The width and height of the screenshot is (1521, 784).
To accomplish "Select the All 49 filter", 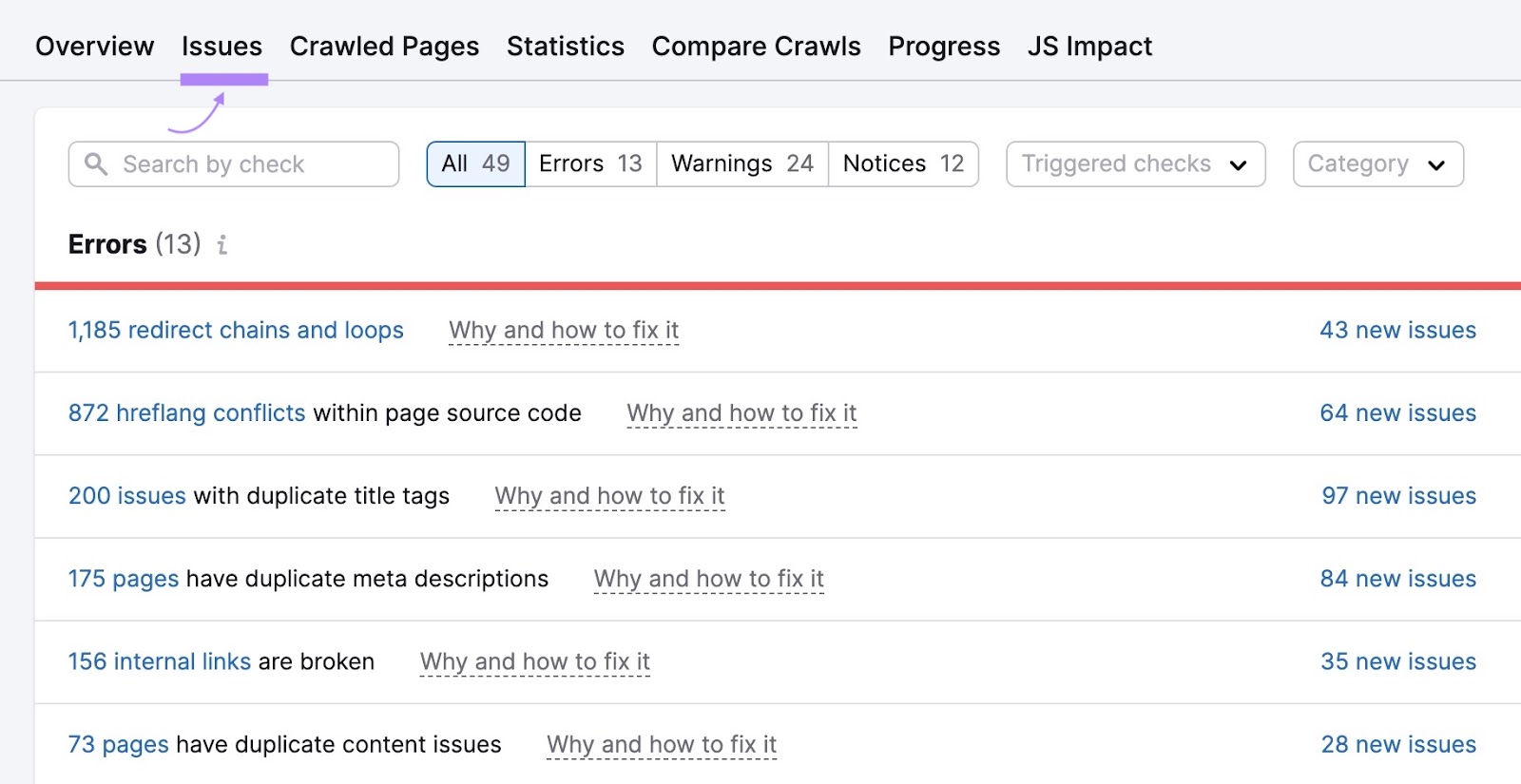I will (x=475, y=164).
